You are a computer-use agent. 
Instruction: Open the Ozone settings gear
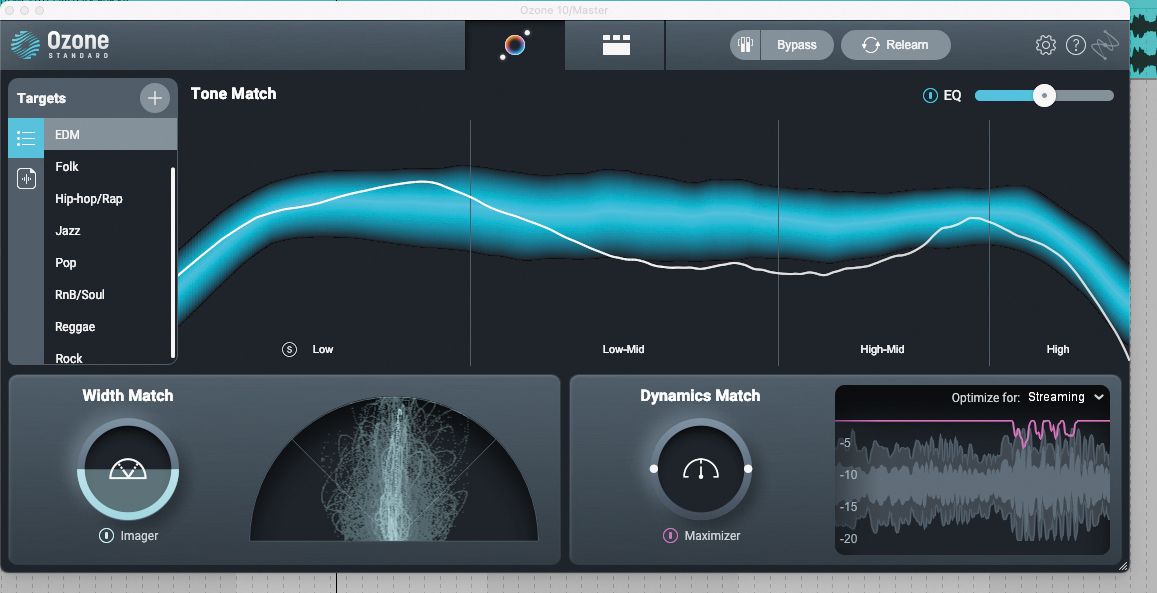click(1045, 44)
